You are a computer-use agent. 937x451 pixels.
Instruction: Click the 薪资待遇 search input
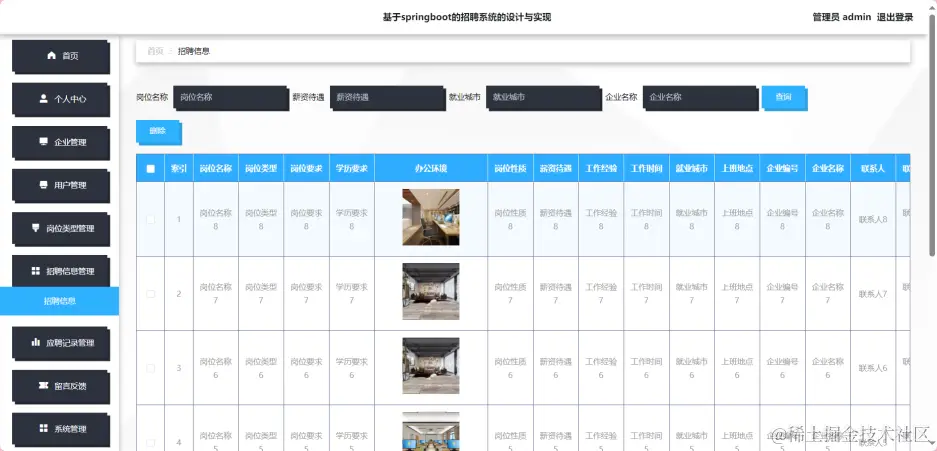pos(388,98)
